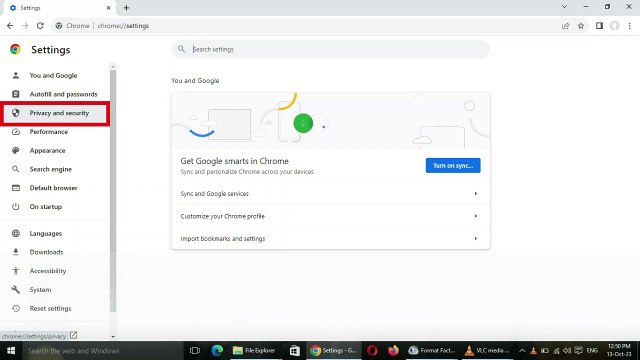
Task: Switch to Chrome Settings taskbar button
Action: click(x=333, y=351)
